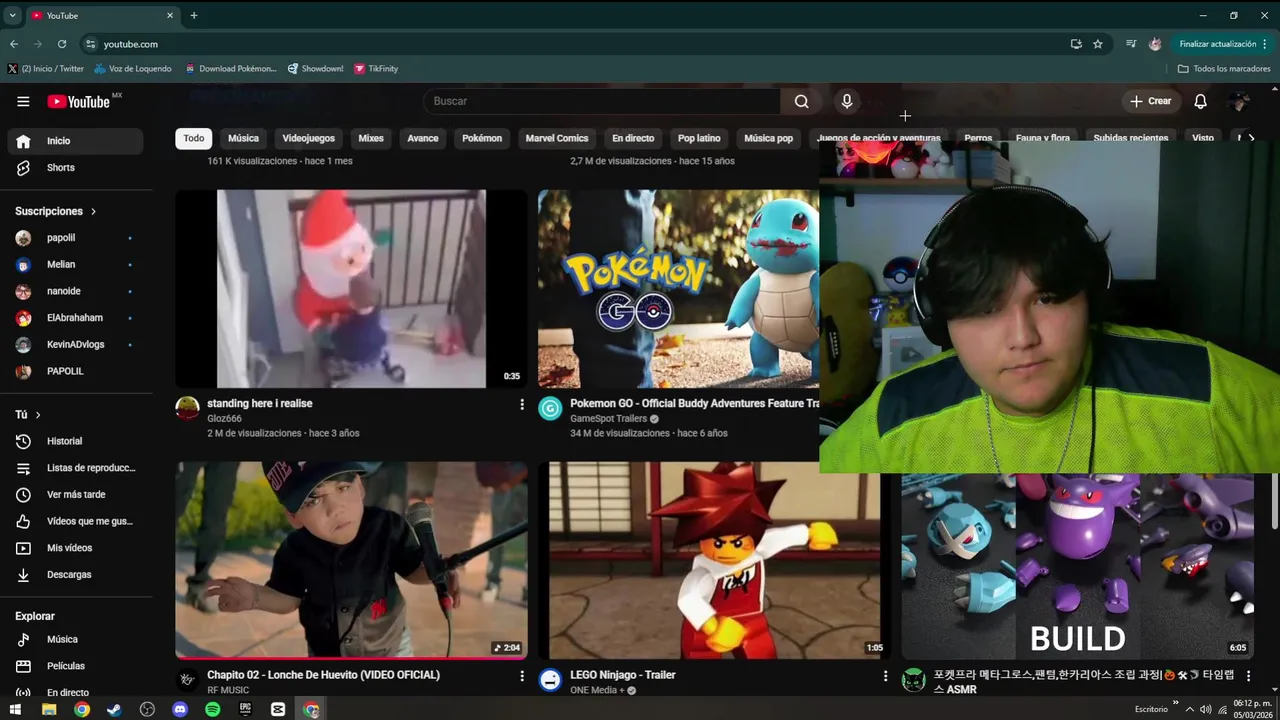Screen dimensions: 1280x720
Task: Bookmark page with star icon
Action: (1097, 44)
